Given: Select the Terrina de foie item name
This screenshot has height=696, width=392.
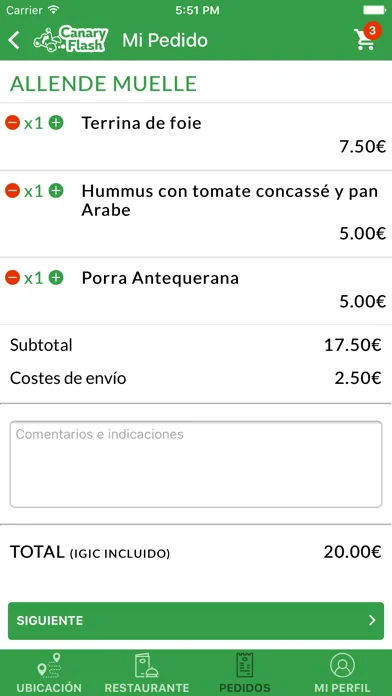Looking at the screenshot, I should click(141, 123).
